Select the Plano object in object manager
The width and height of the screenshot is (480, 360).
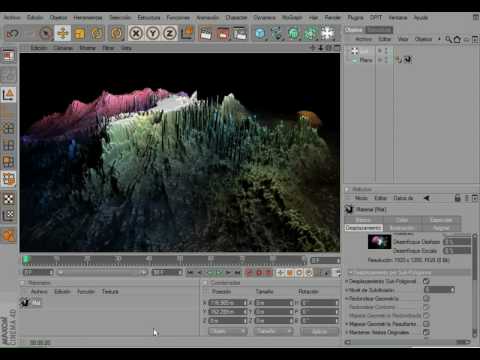coord(366,60)
